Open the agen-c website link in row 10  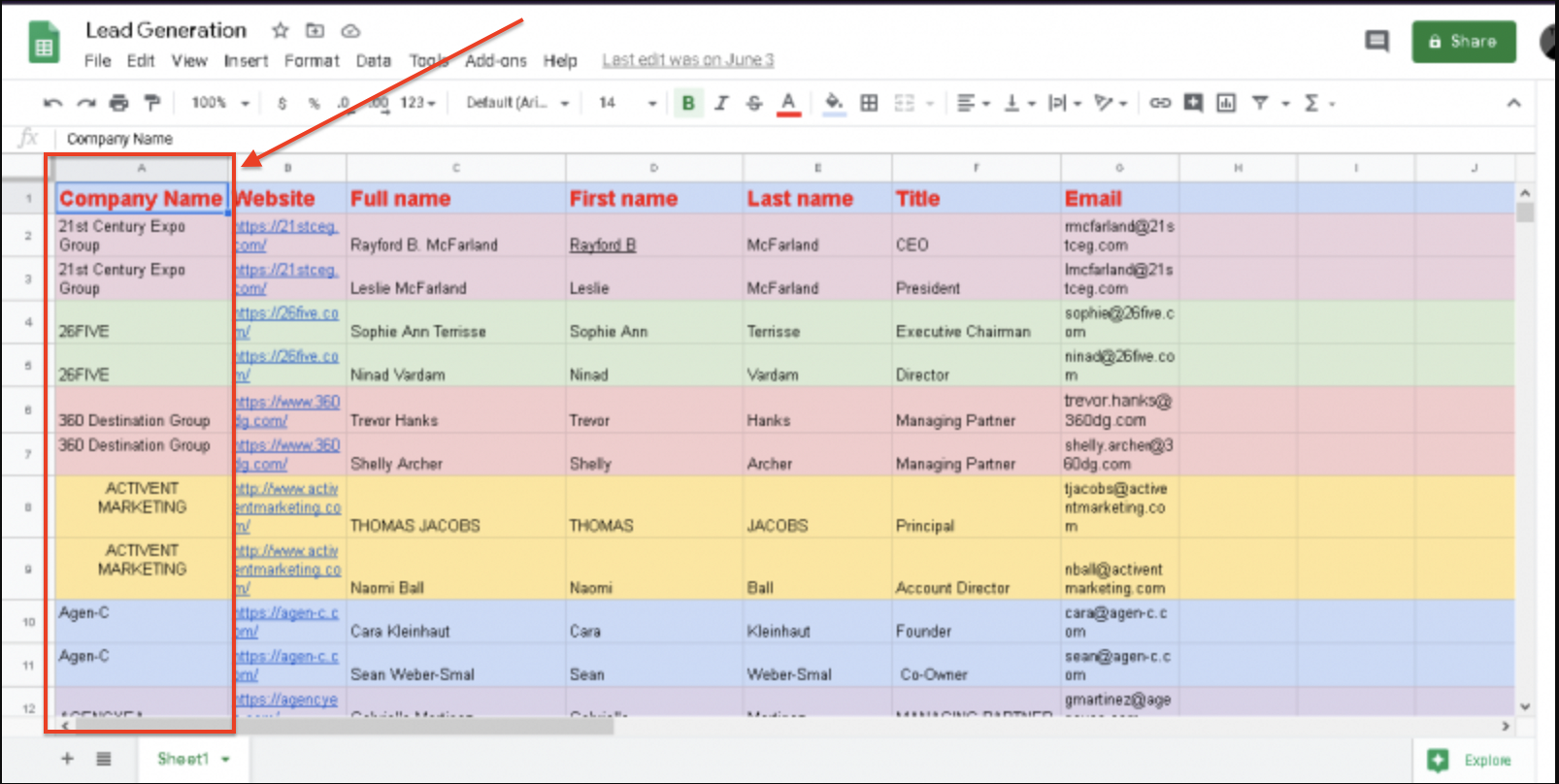(286, 622)
